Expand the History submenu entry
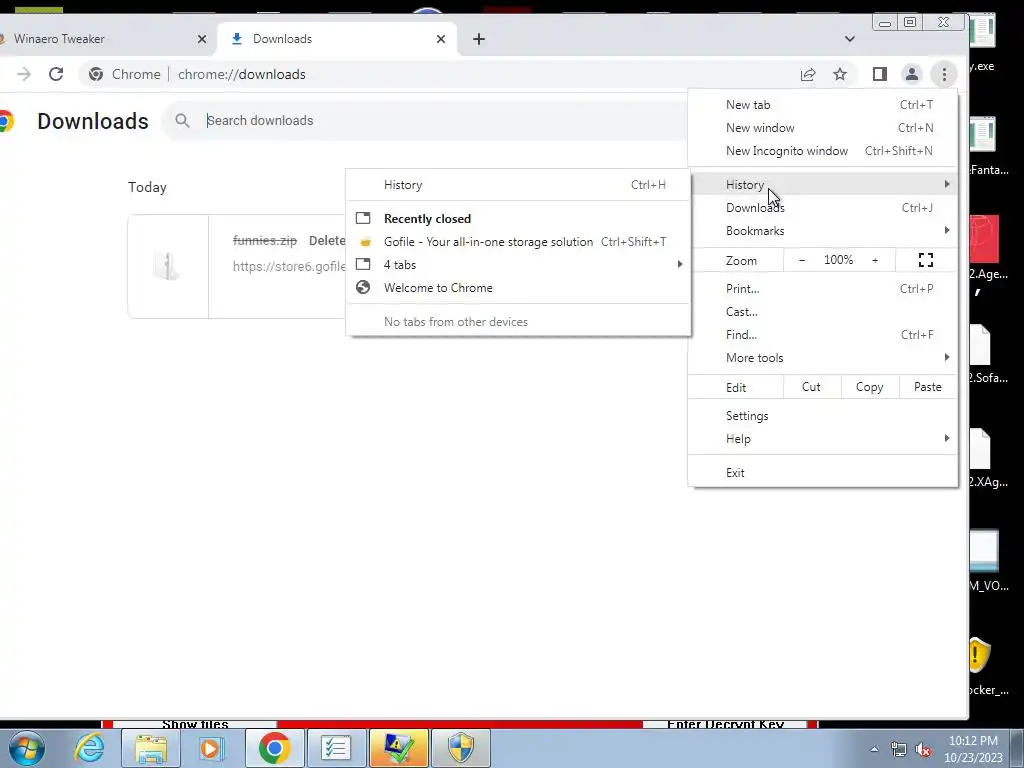The height and width of the screenshot is (768, 1024). tap(823, 185)
